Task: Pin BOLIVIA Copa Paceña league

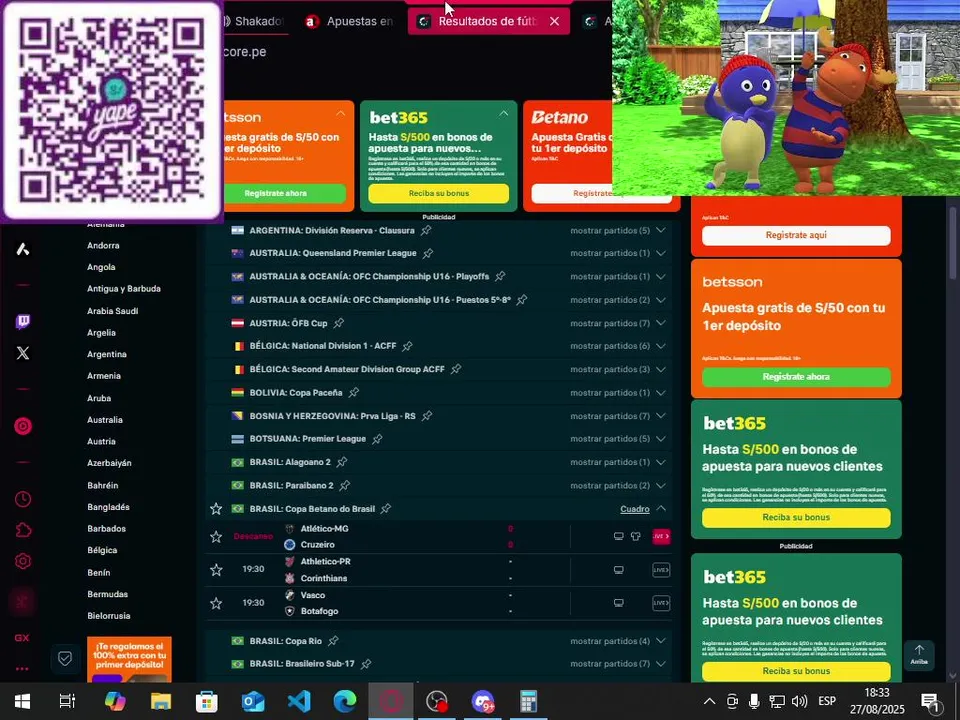Action: point(354,392)
